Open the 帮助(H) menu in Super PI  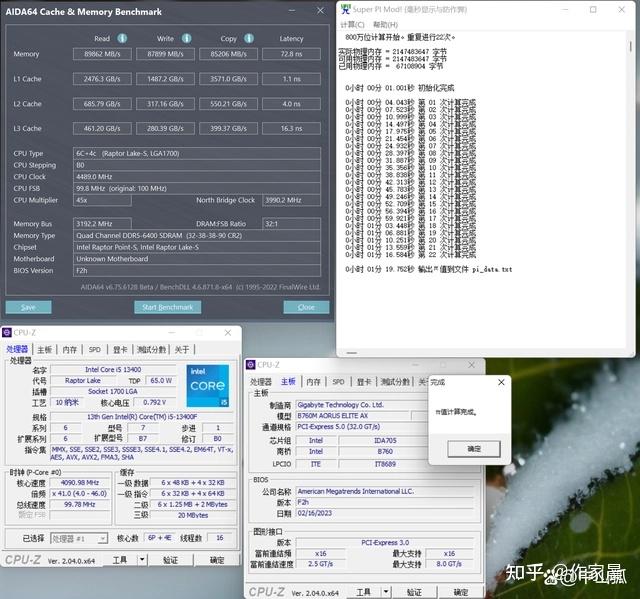pos(385,24)
